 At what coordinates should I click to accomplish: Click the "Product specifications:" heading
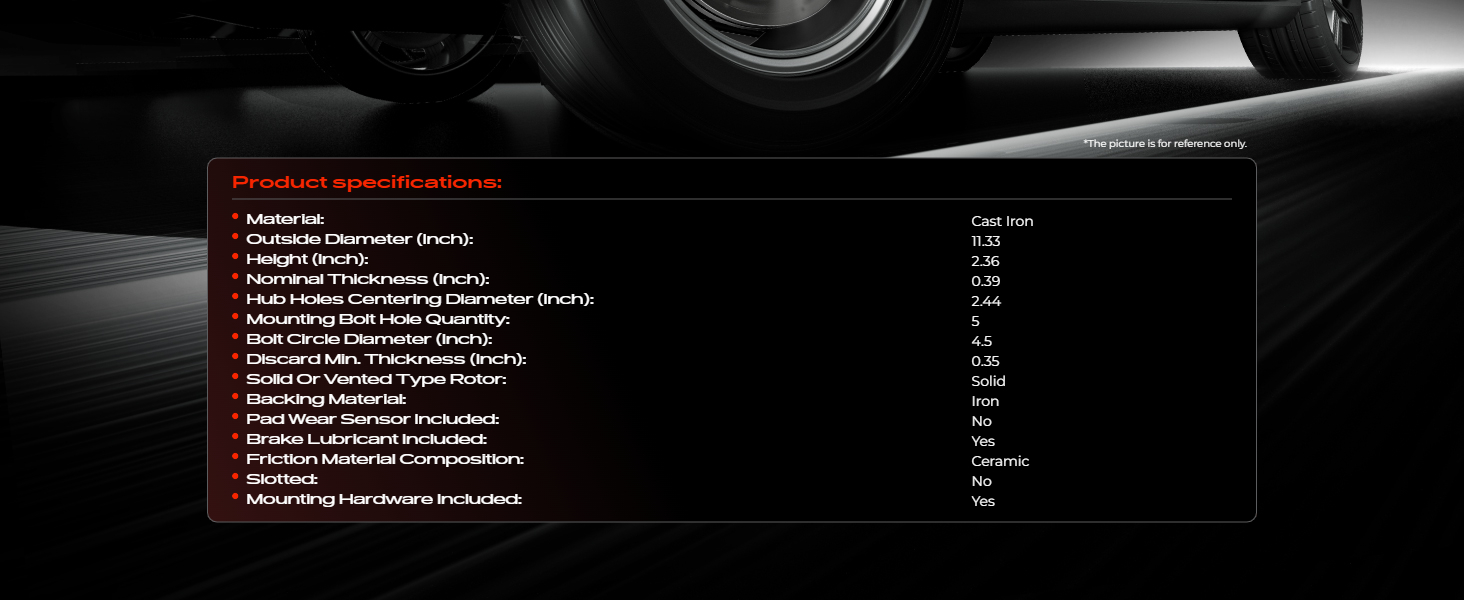pyautogui.click(x=366, y=182)
